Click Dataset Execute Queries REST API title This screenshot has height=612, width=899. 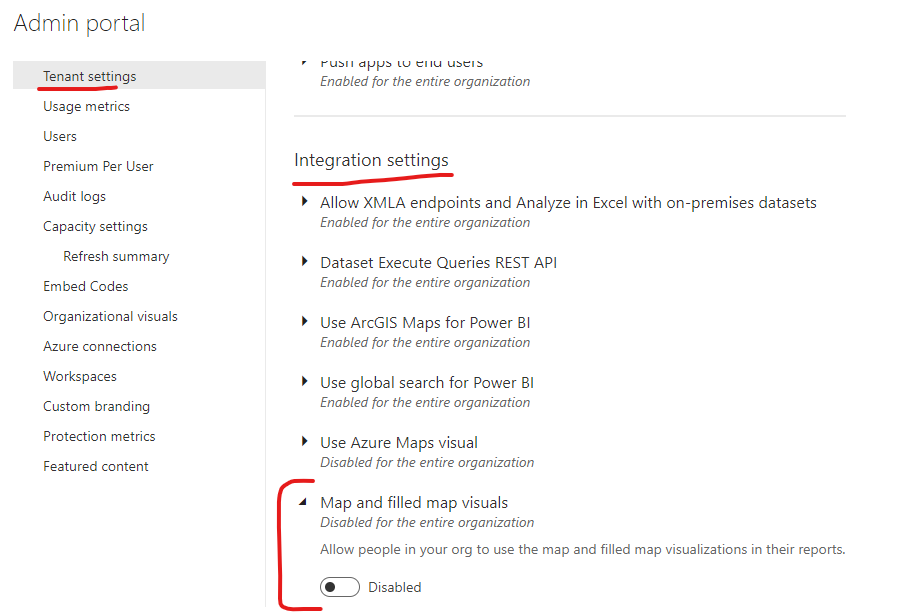pyautogui.click(x=439, y=263)
